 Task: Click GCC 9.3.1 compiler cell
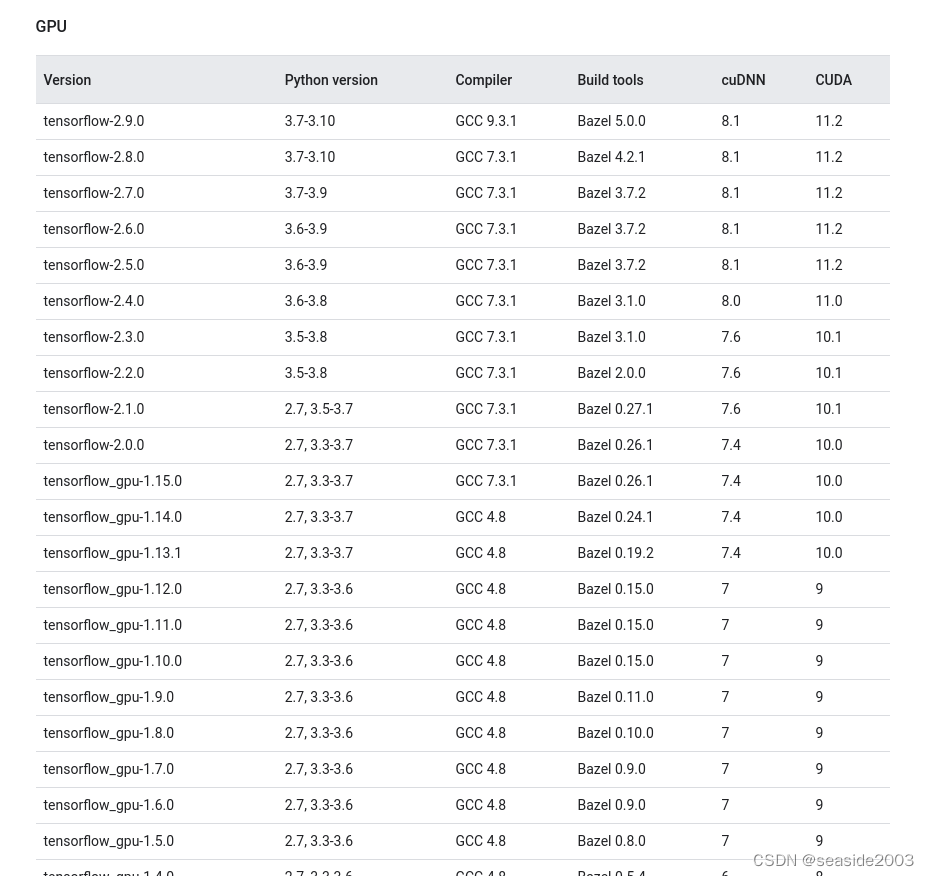click(486, 121)
